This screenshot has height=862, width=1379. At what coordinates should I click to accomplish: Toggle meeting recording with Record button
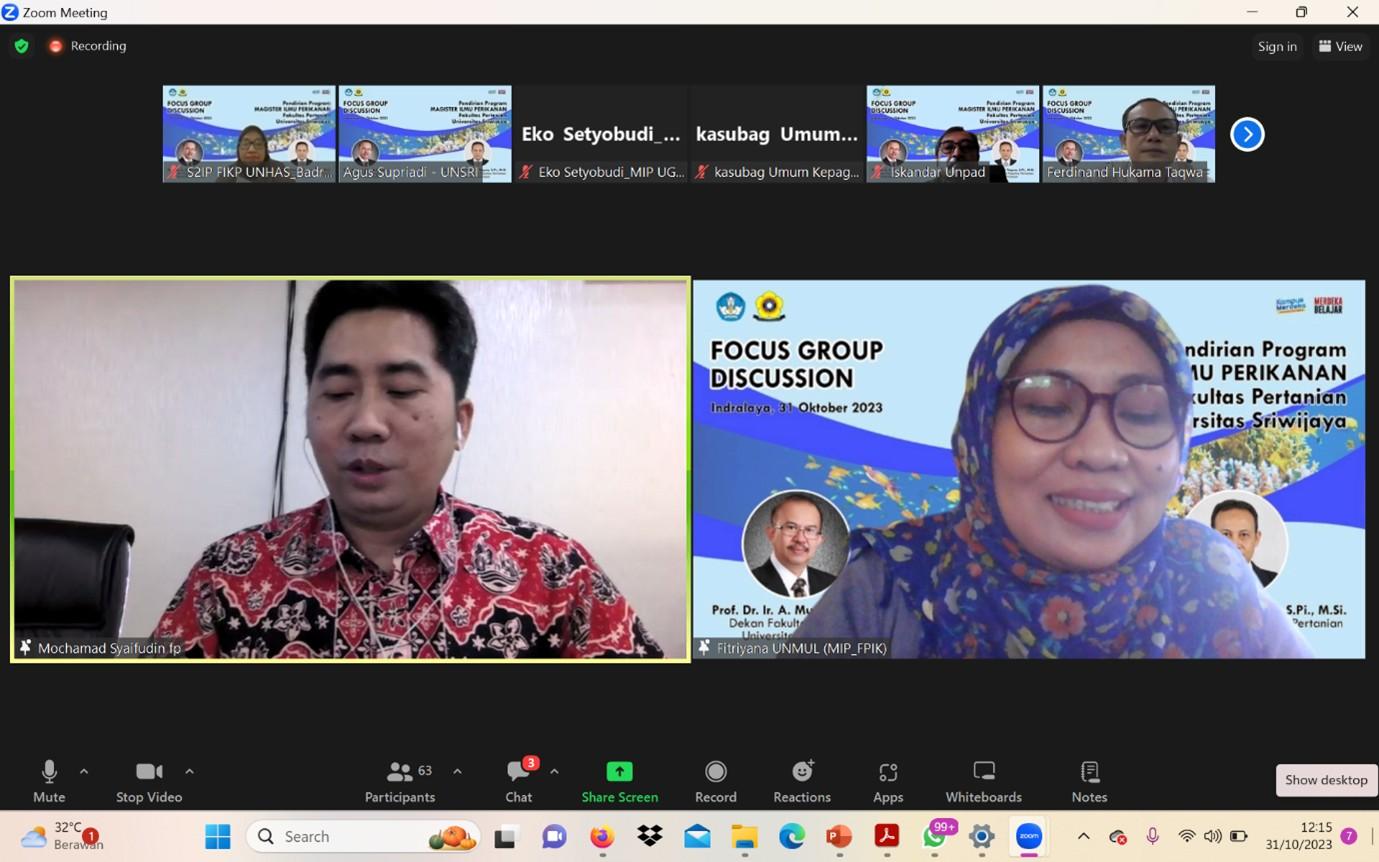(x=715, y=781)
